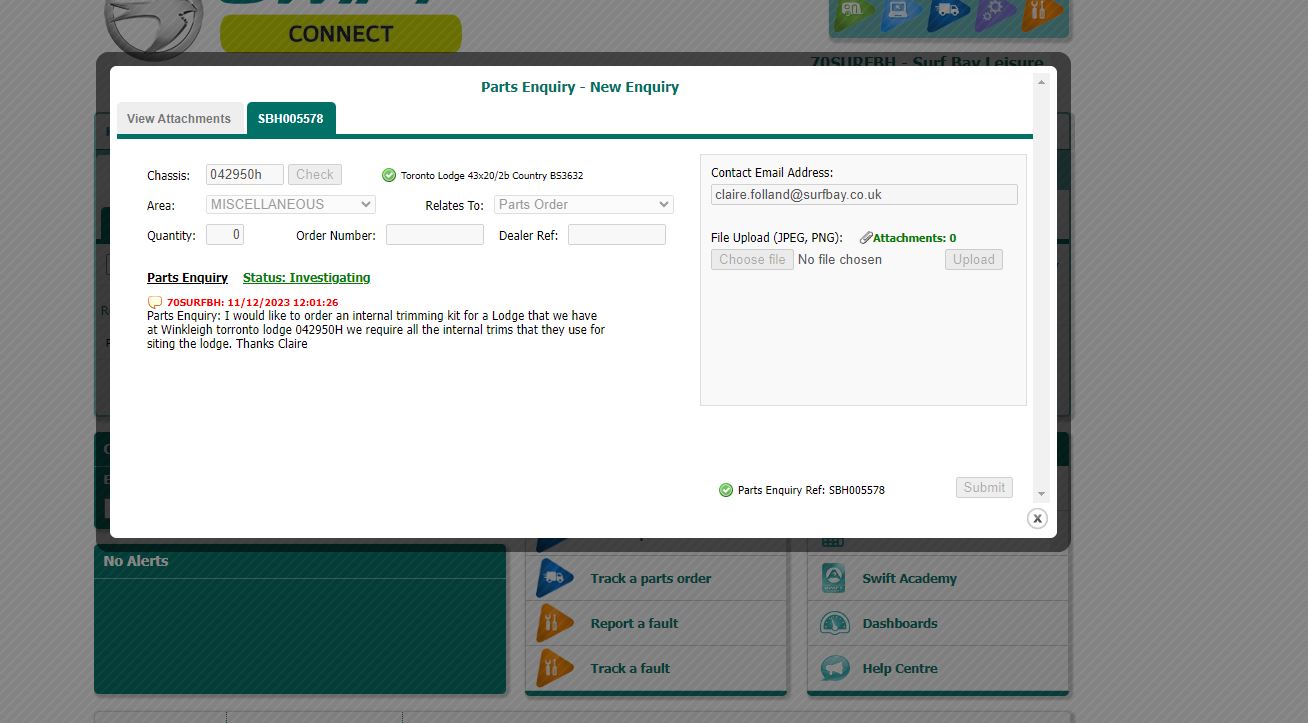Screen dimensions: 1308x723
Task: Click the Order Number input field
Action: click(435, 235)
